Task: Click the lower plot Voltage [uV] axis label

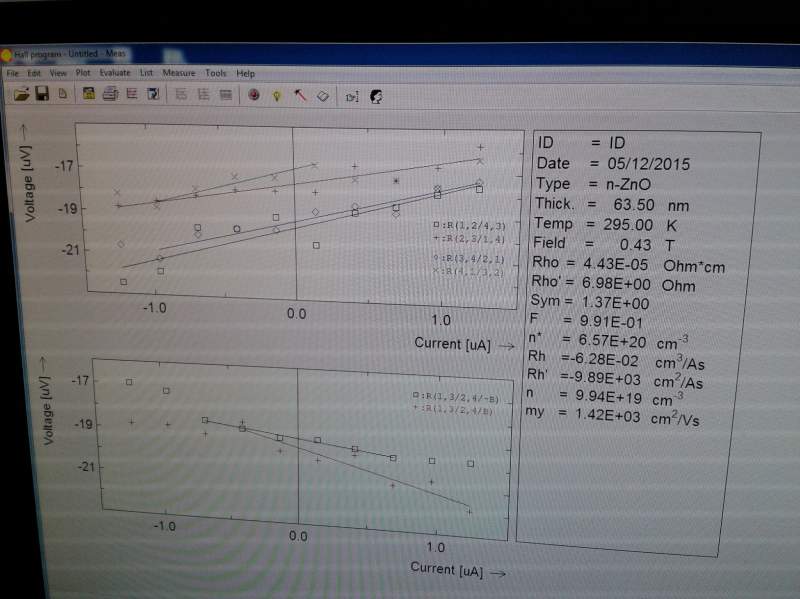Action: coord(46,410)
